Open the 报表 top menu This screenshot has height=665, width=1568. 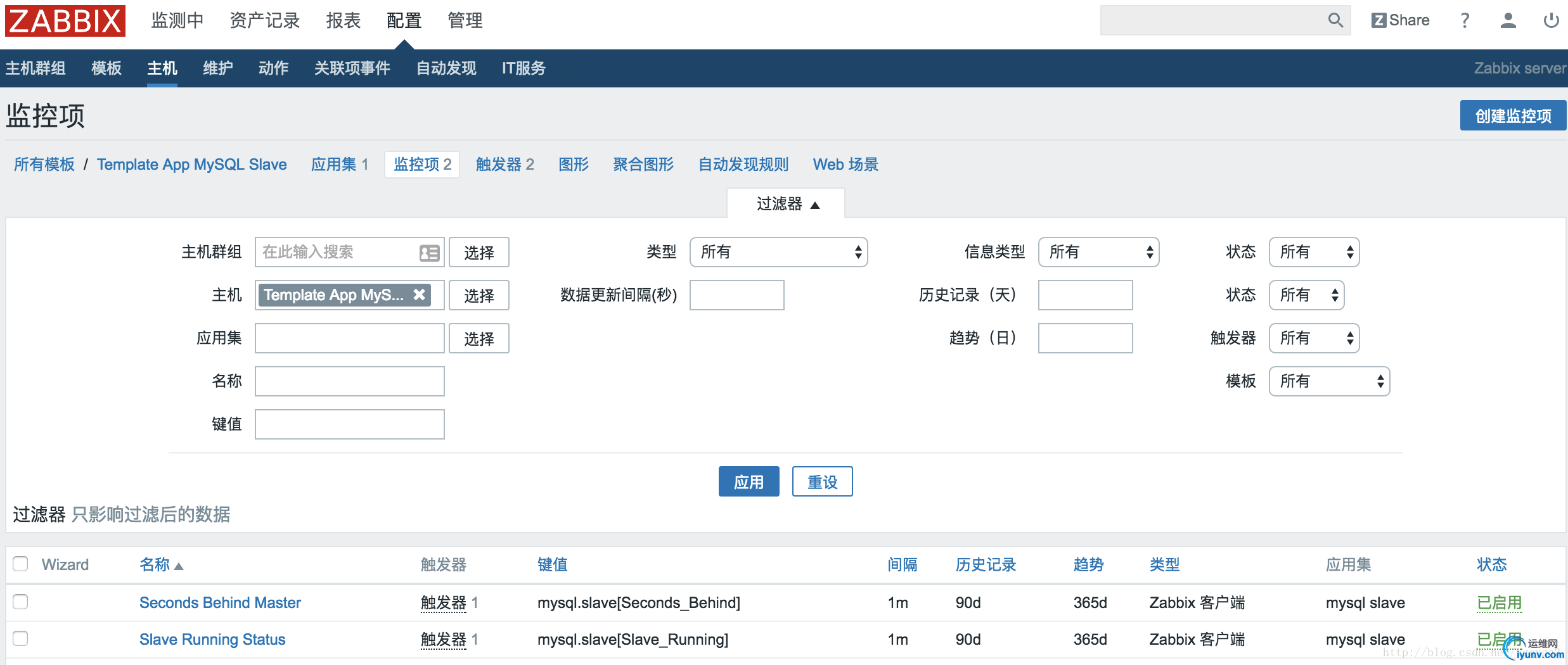pyautogui.click(x=343, y=21)
